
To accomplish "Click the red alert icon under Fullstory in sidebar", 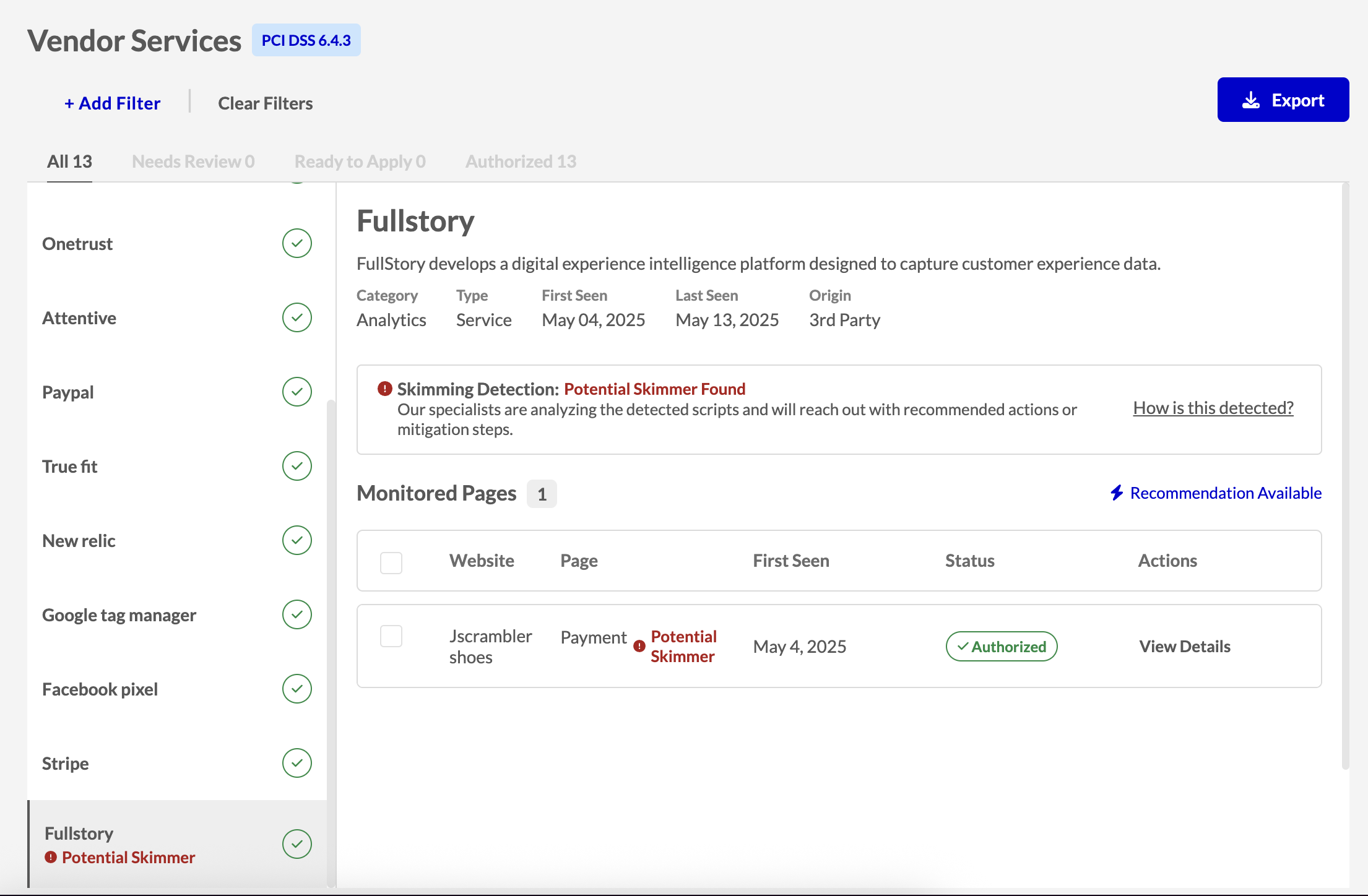I will 51,857.
